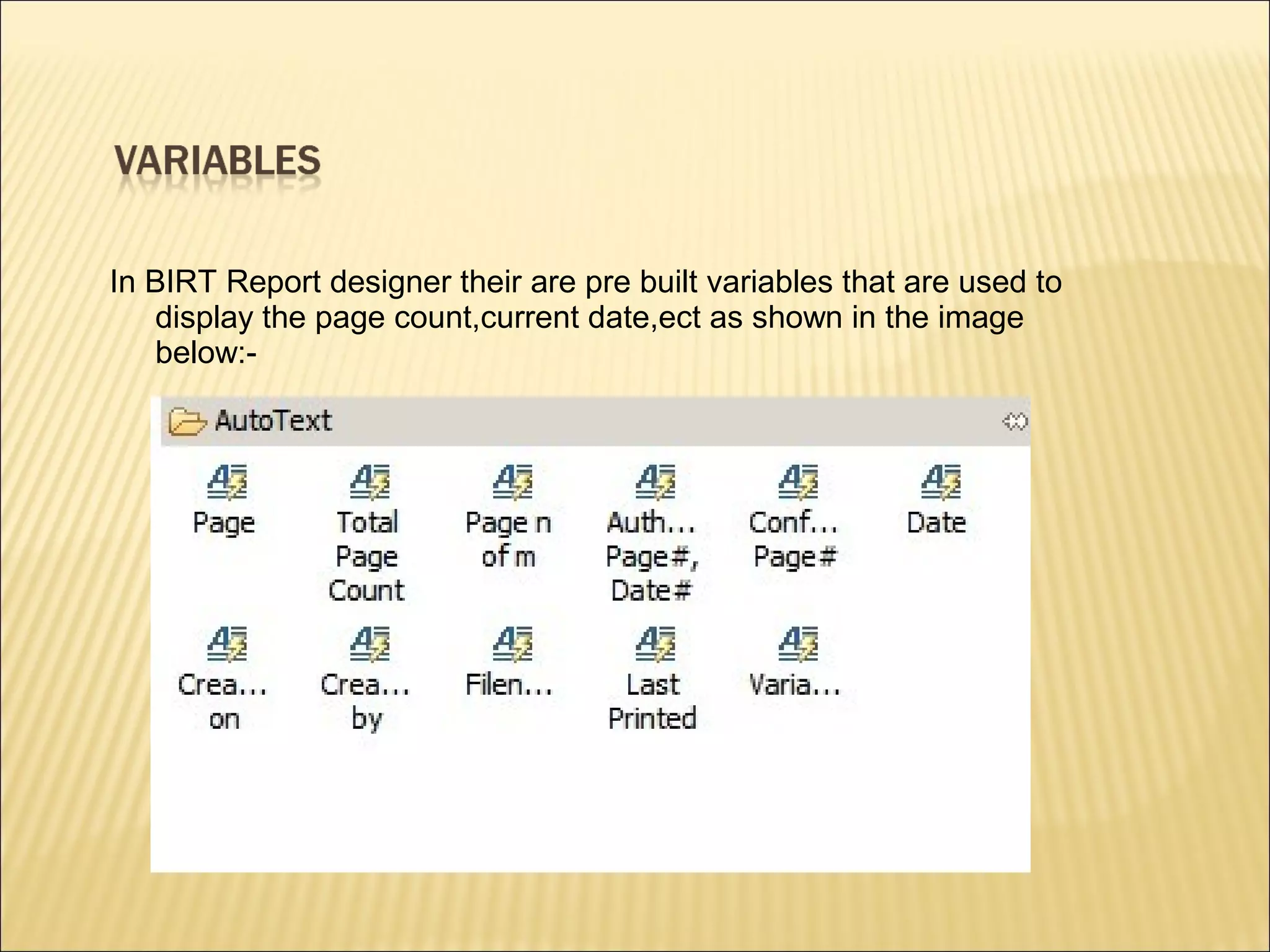Select the Page n of m AutoText icon
1270x952 pixels.
coord(512,482)
